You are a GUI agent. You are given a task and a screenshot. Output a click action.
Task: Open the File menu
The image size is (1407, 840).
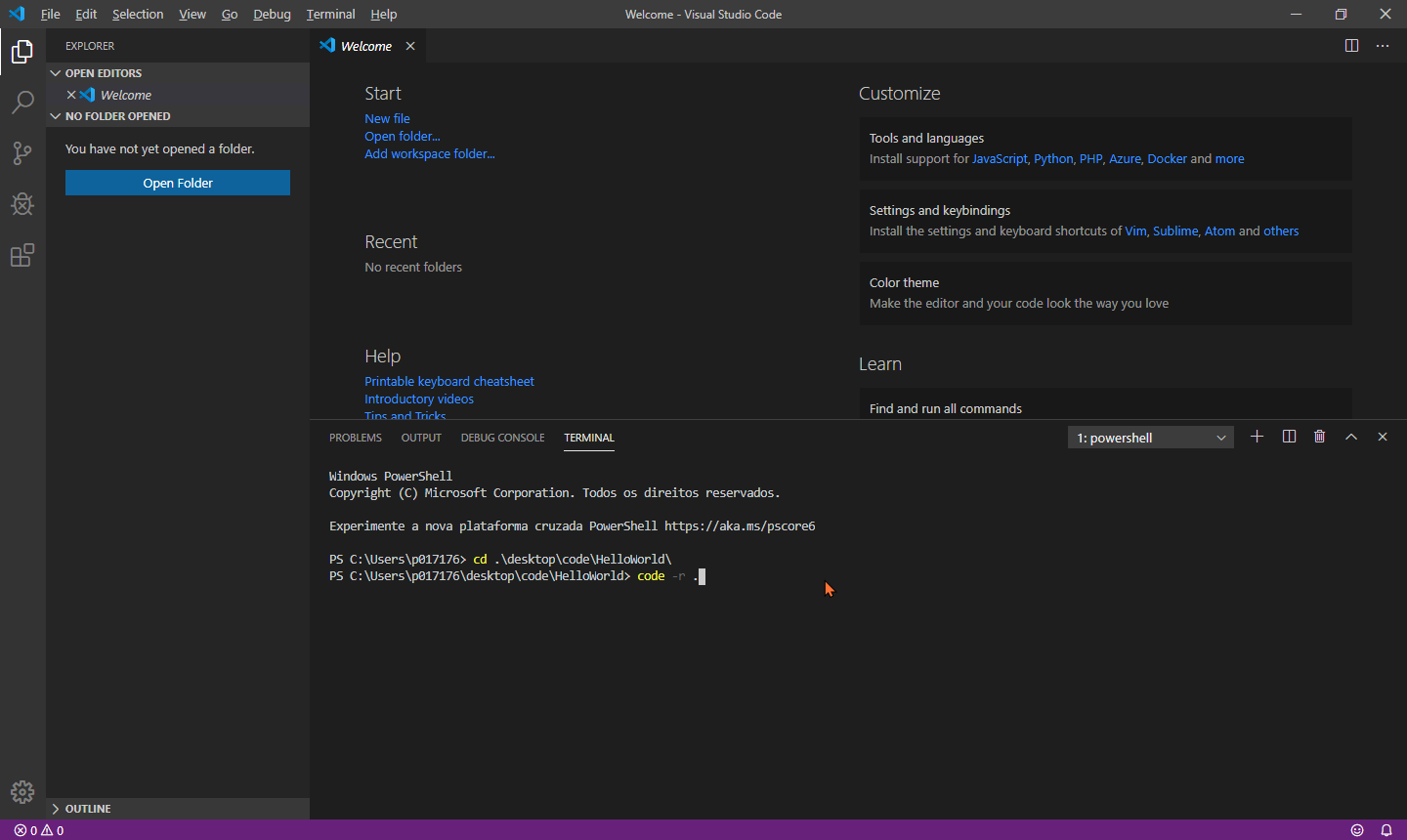(51, 14)
